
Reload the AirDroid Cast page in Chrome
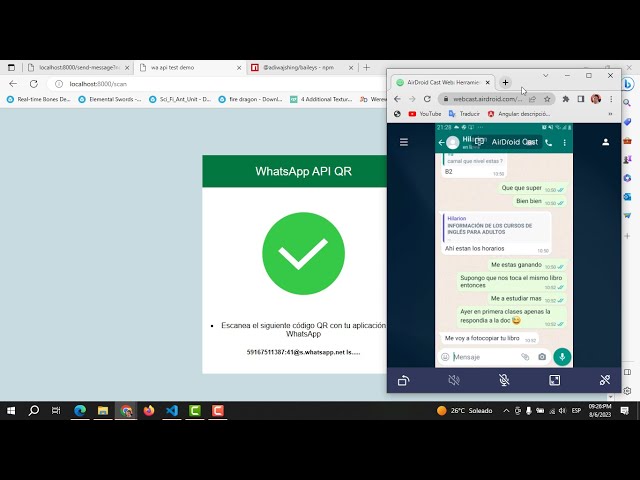click(x=427, y=99)
